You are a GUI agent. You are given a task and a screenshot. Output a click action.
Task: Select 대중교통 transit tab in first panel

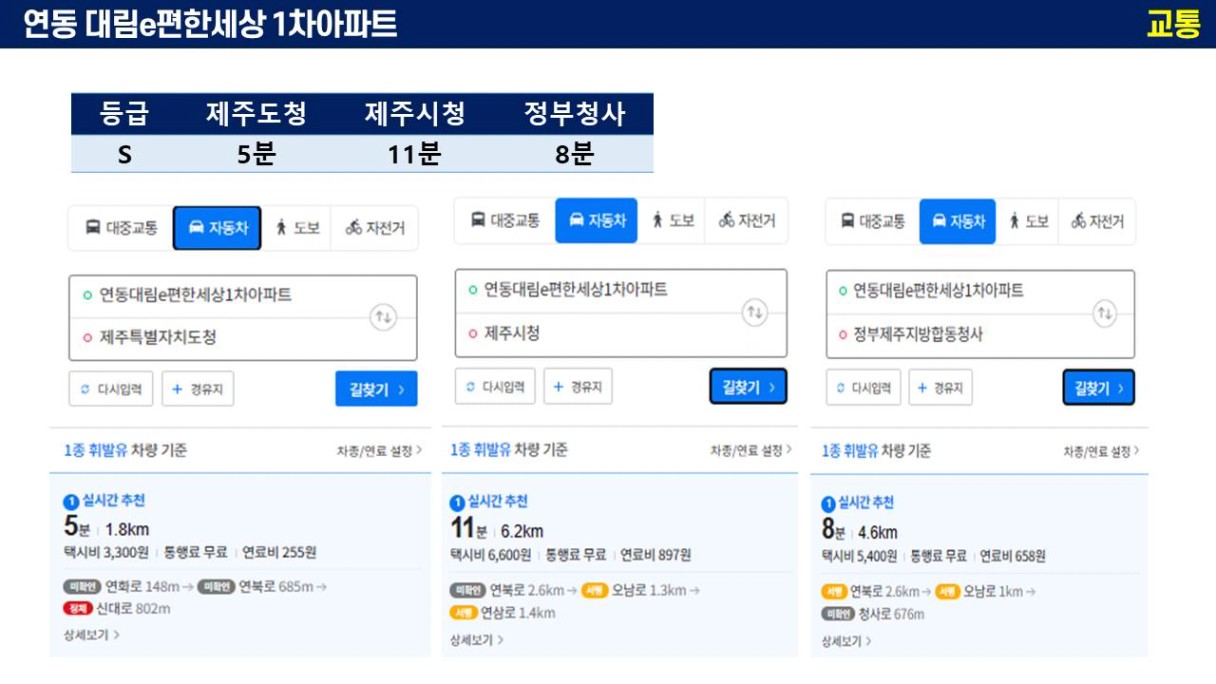coord(121,228)
